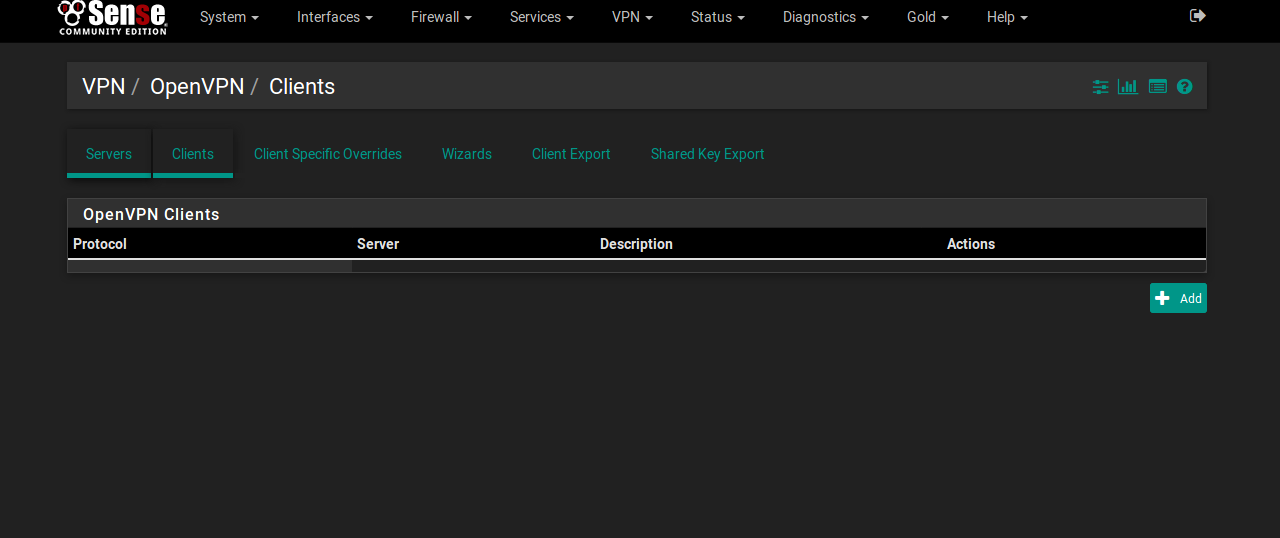The height and width of the screenshot is (538, 1280).
Task: Open the Services menu
Action: 541,17
